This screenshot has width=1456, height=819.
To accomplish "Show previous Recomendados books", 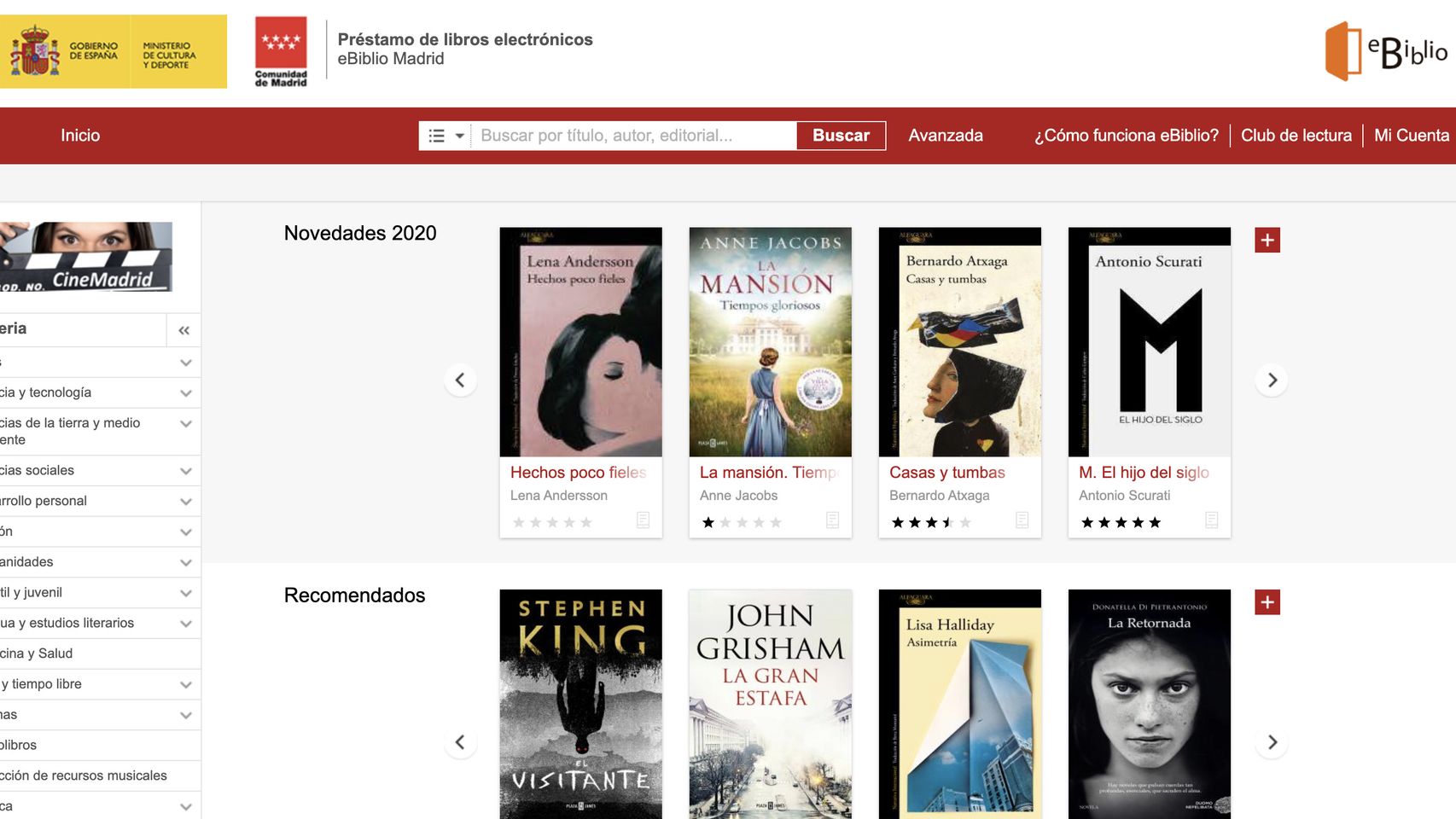I will [x=460, y=742].
